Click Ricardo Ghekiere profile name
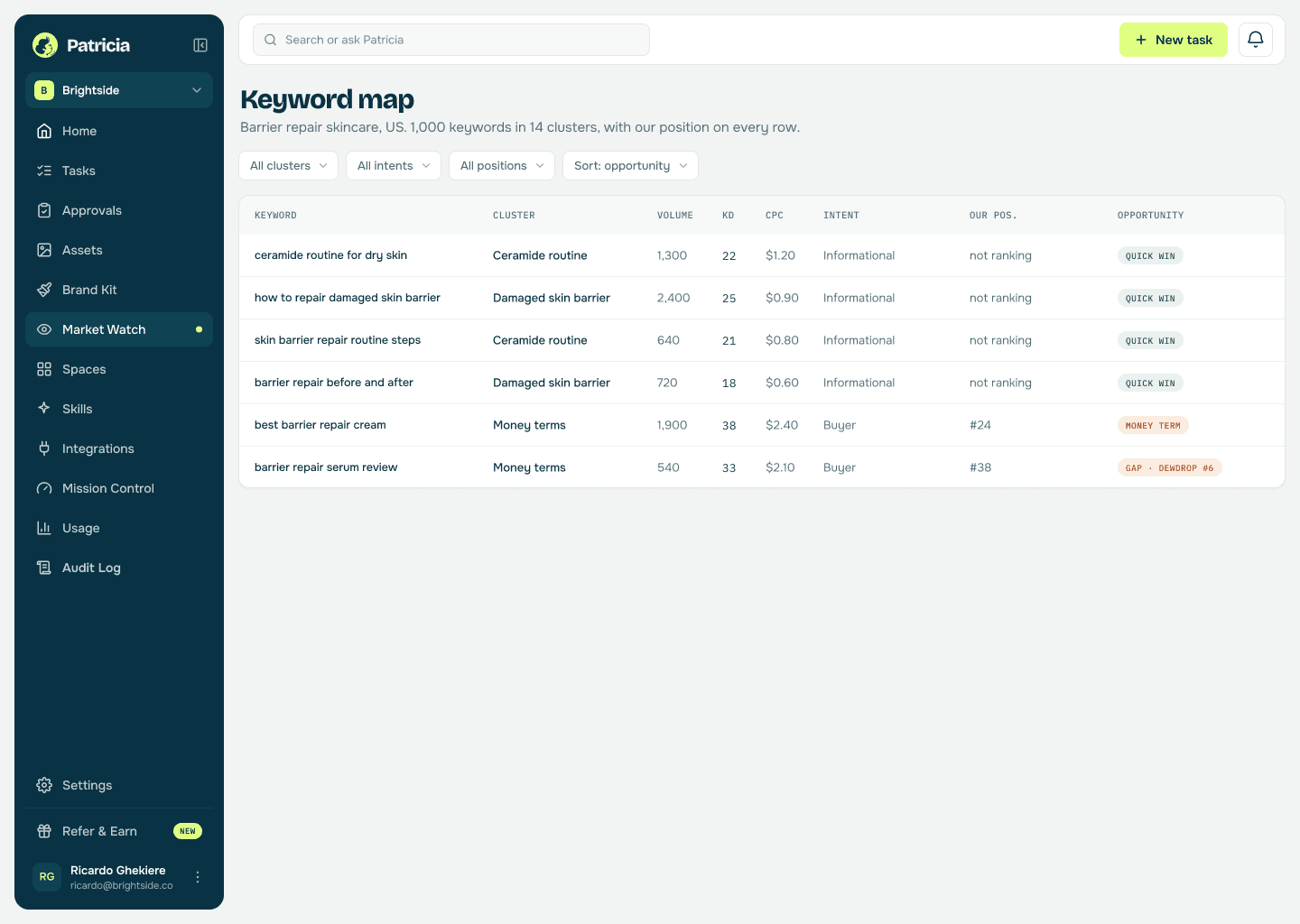The height and width of the screenshot is (924, 1300). click(x=118, y=871)
